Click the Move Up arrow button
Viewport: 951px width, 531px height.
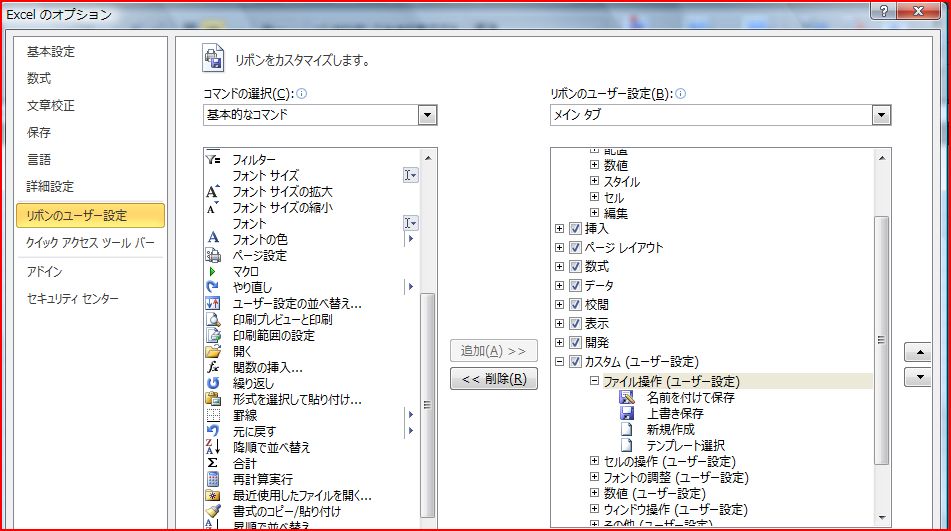(x=918, y=352)
